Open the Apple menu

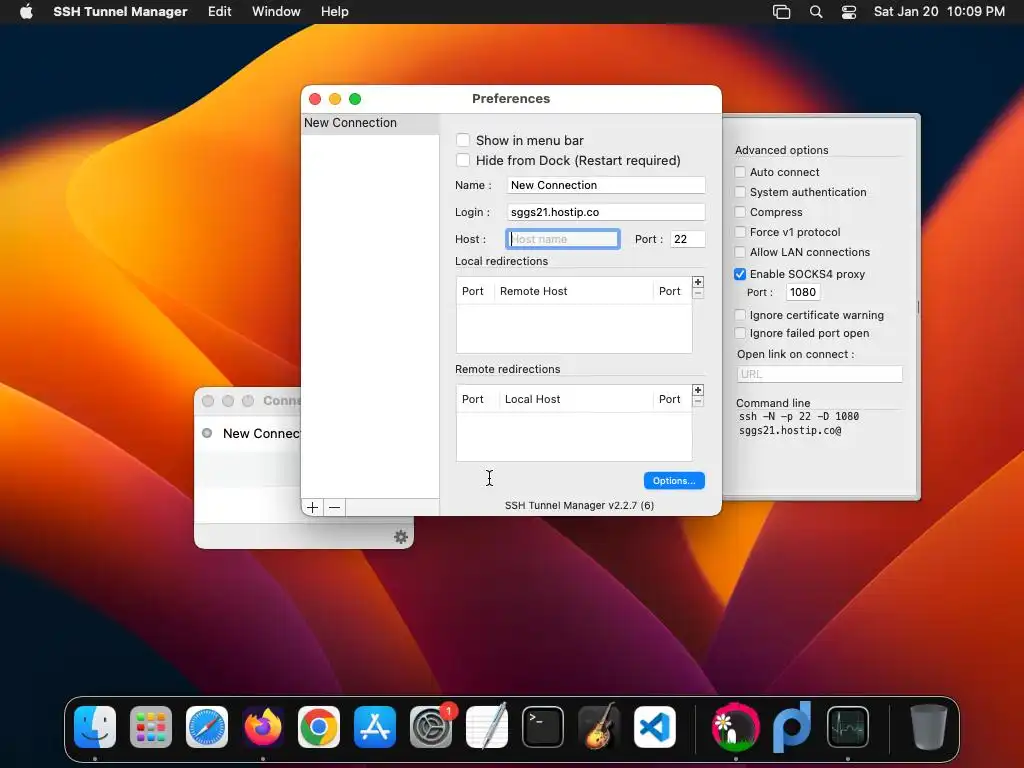tap(26, 12)
